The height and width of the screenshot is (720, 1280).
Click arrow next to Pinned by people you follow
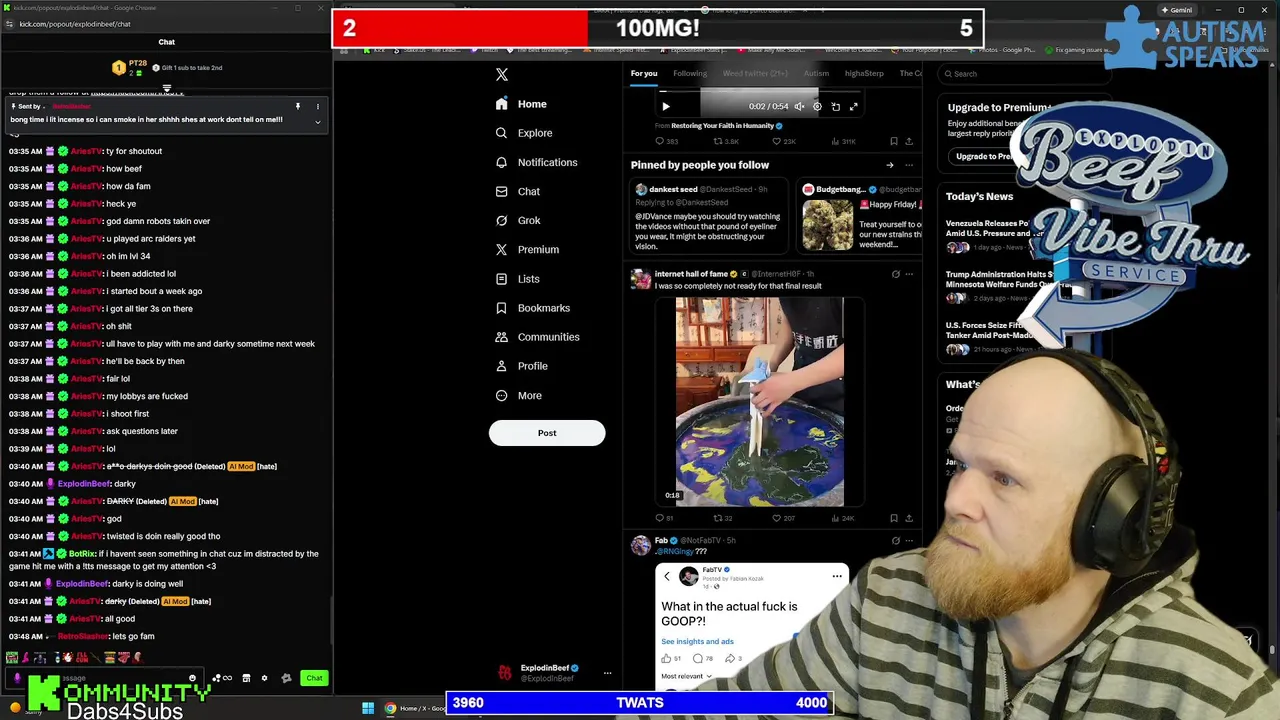[x=889, y=165]
